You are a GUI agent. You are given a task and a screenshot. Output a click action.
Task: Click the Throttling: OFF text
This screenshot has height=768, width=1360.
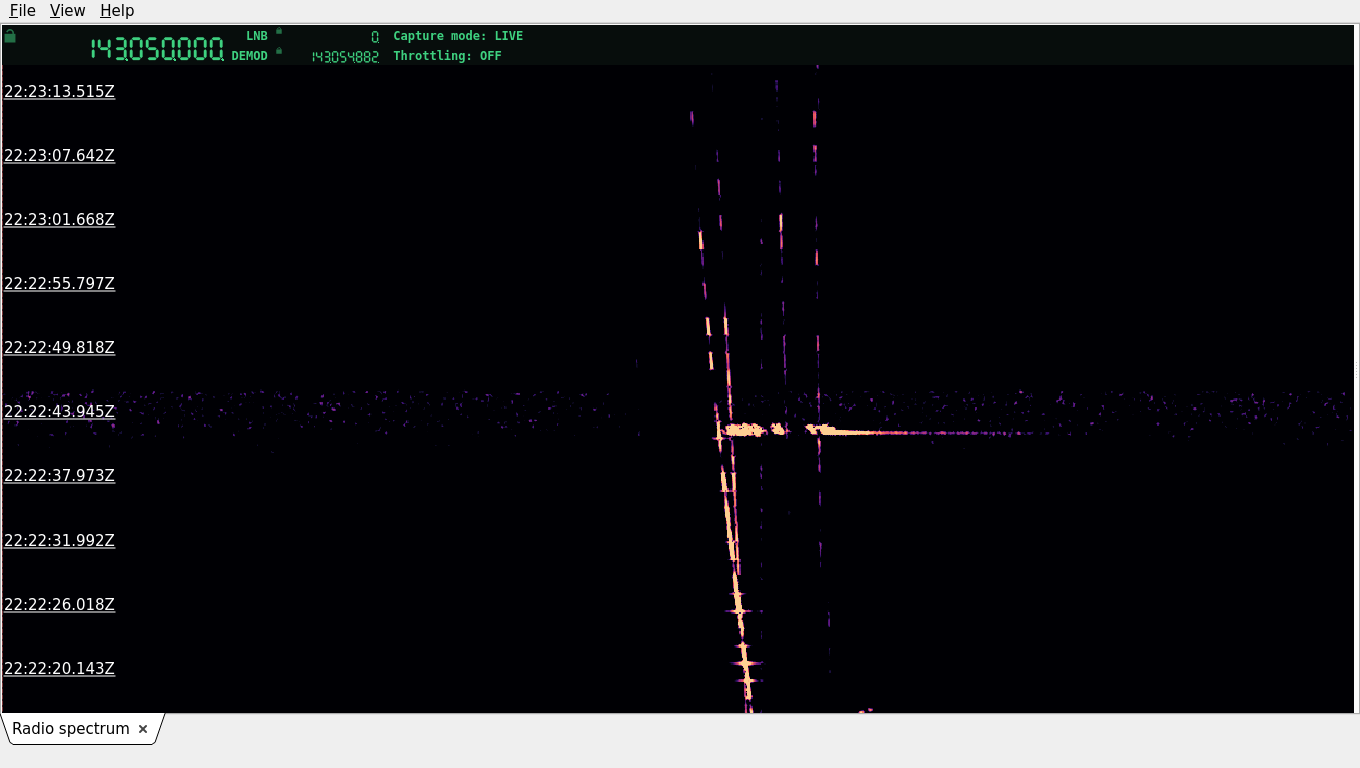click(x=447, y=56)
